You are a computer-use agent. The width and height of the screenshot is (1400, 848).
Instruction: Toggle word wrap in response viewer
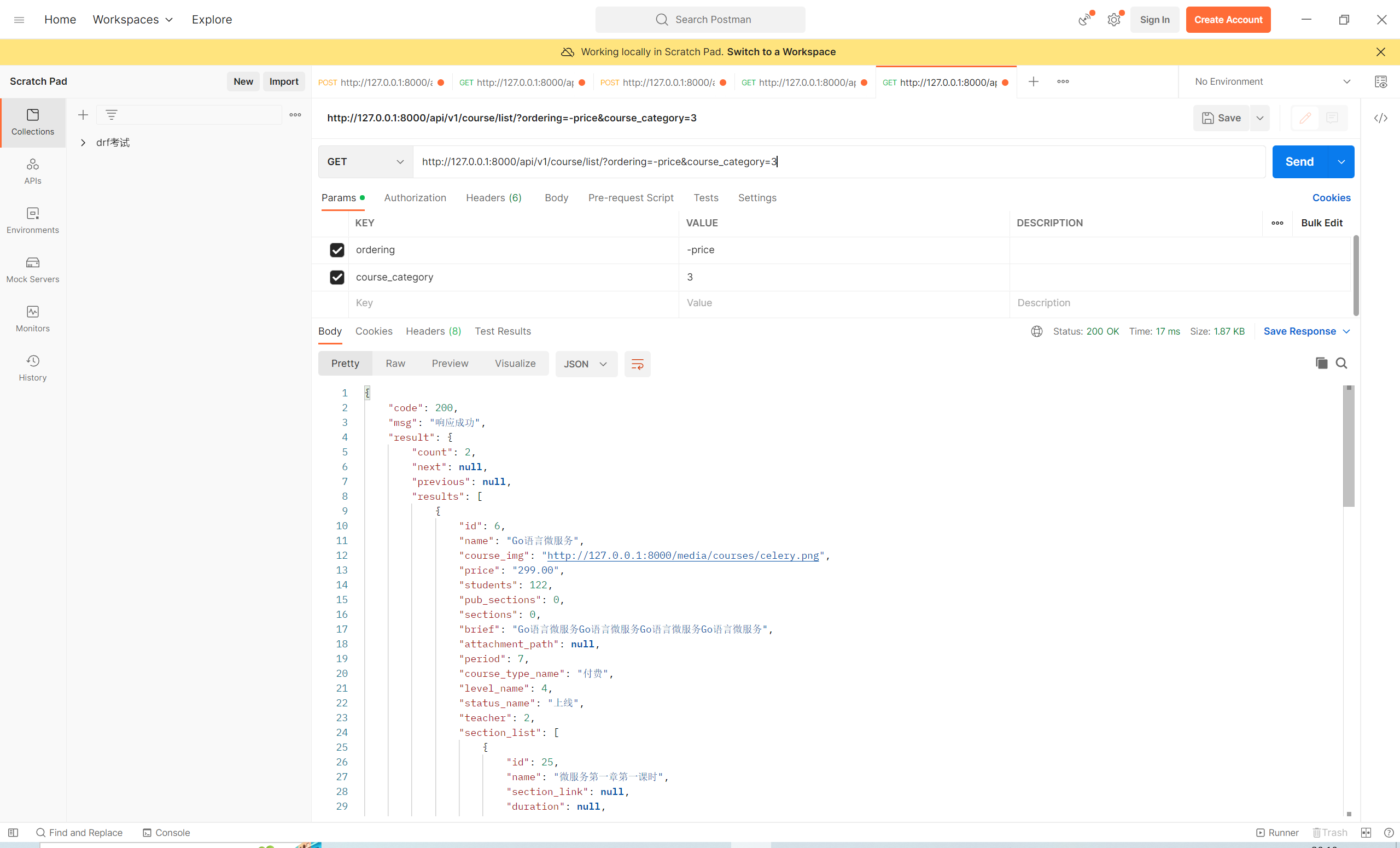(x=637, y=364)
